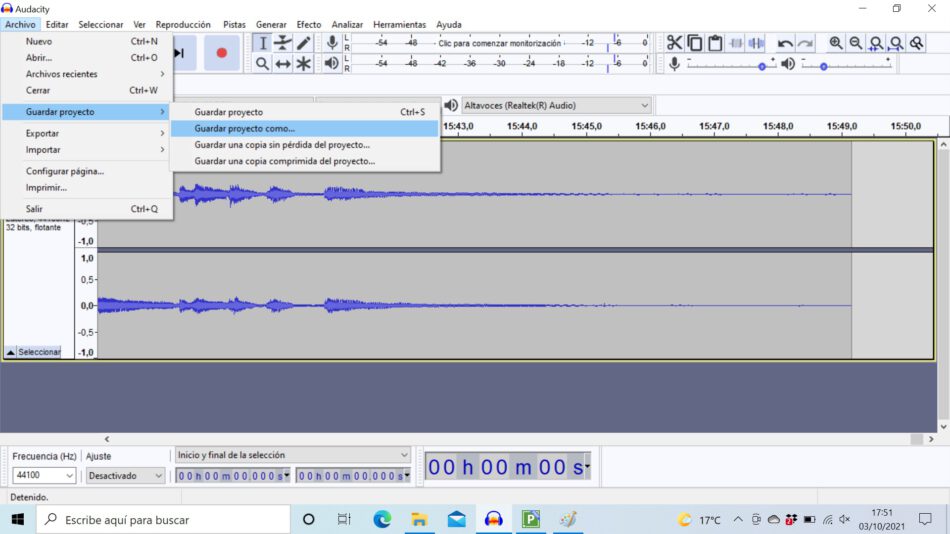The width and height of the screenshot is (950, 534).
Task: Select Nuevo in Archivo menu
Action: (87, 41)
